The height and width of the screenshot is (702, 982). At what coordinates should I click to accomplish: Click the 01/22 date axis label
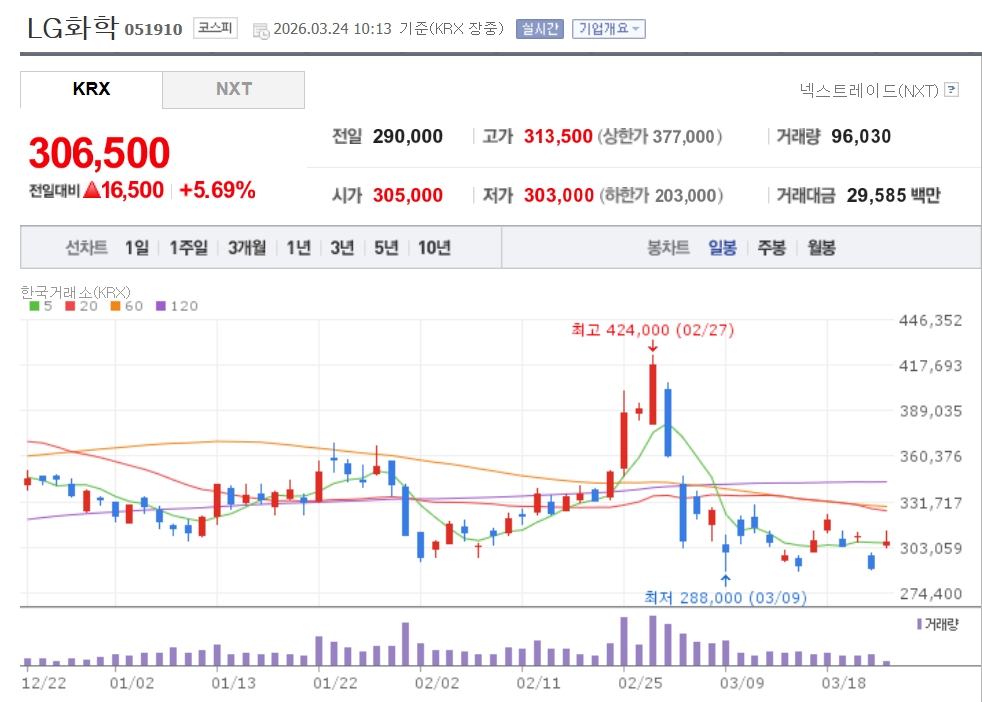335,683
